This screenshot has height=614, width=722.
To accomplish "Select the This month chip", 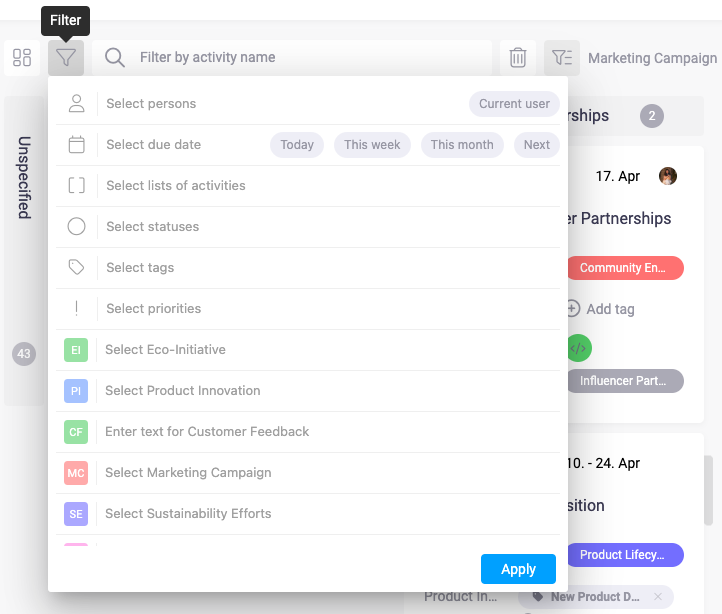I will (x=462, y=145).
